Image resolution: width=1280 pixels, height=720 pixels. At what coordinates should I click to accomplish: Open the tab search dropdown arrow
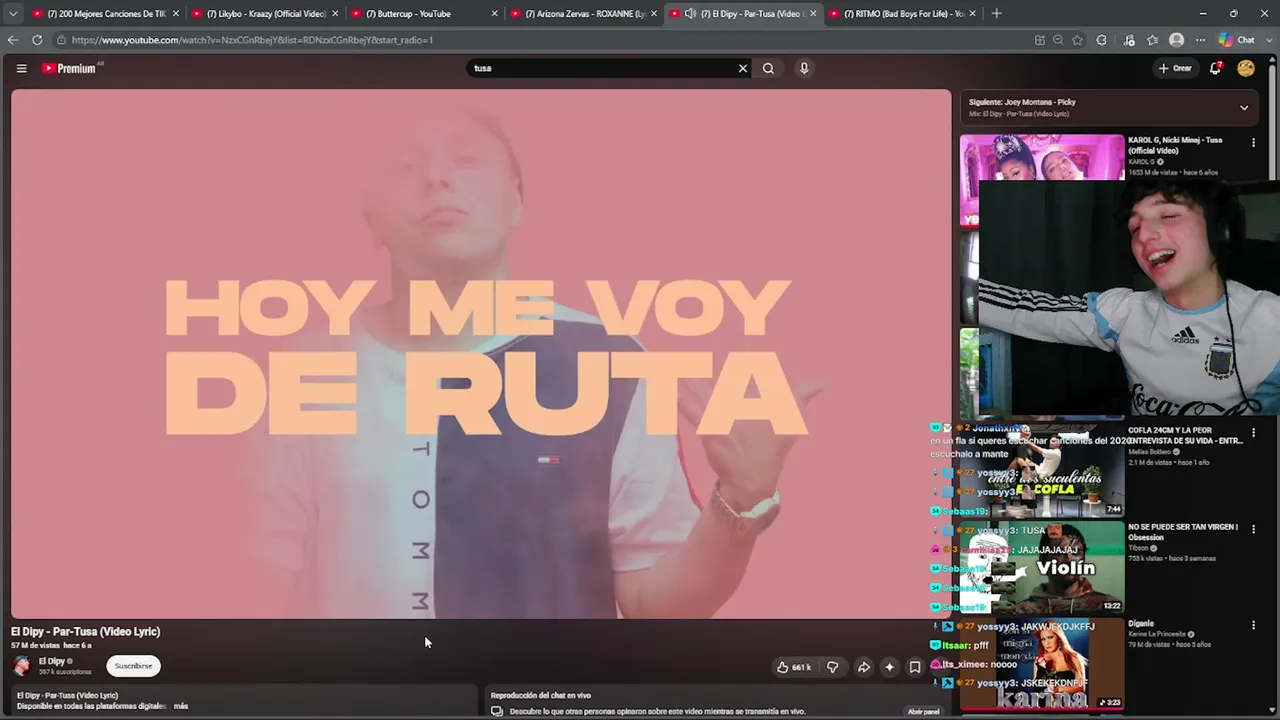click(x=12, y=14)
